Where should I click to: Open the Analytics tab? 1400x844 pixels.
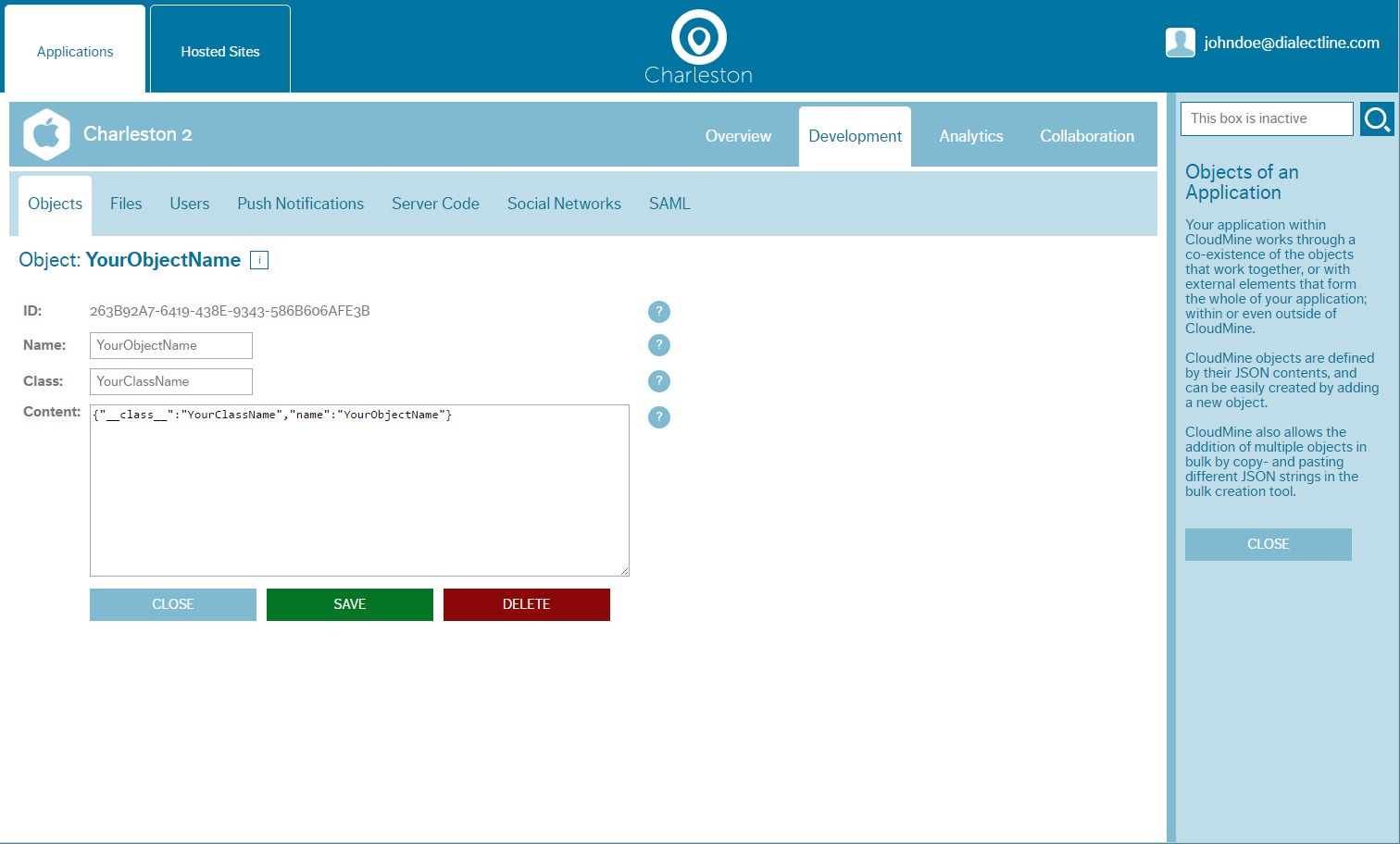[971, 136]
